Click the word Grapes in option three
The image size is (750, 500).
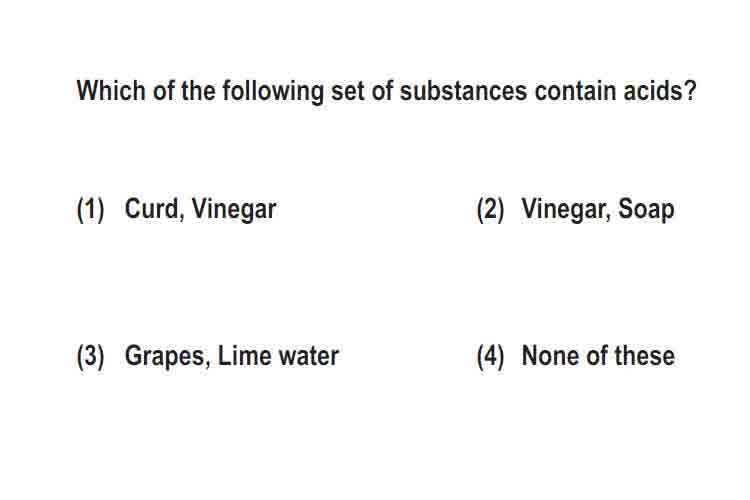point(167,356)
